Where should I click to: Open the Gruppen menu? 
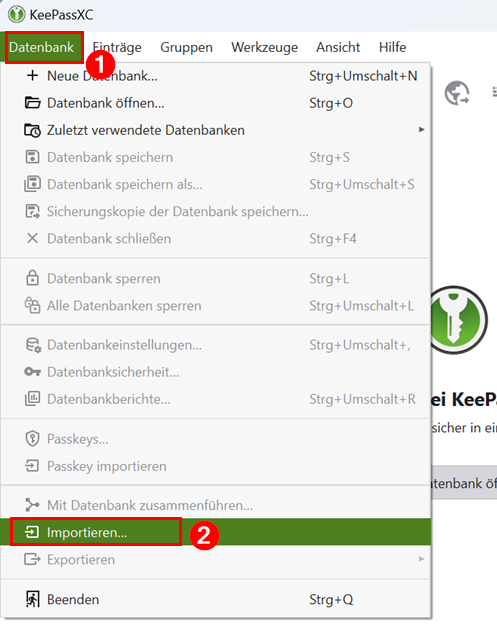[x=186, y=47]
